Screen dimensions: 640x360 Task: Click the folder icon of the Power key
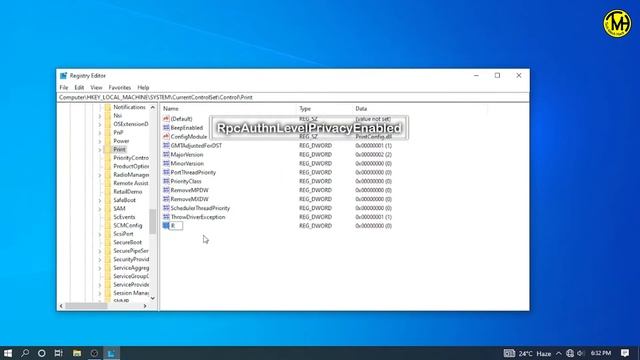(x=108, y=141)
